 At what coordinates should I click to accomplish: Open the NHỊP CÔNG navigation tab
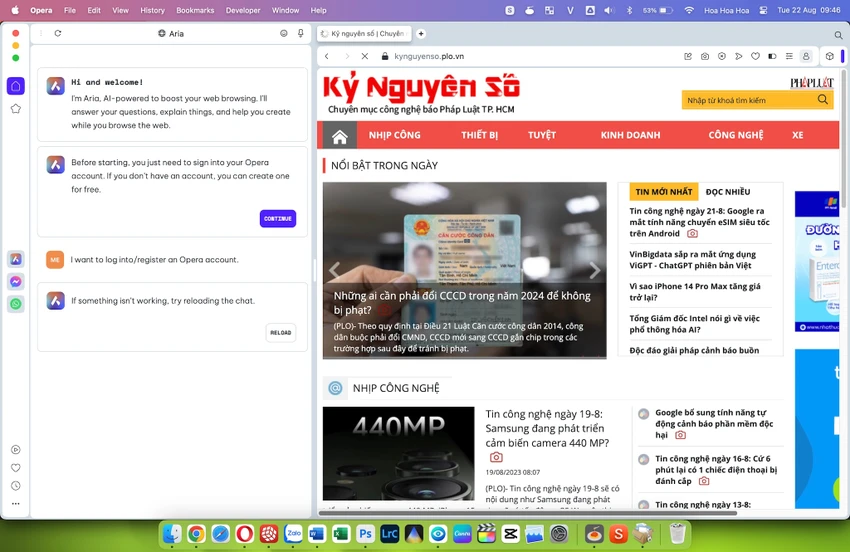click(x=395, y=135)
